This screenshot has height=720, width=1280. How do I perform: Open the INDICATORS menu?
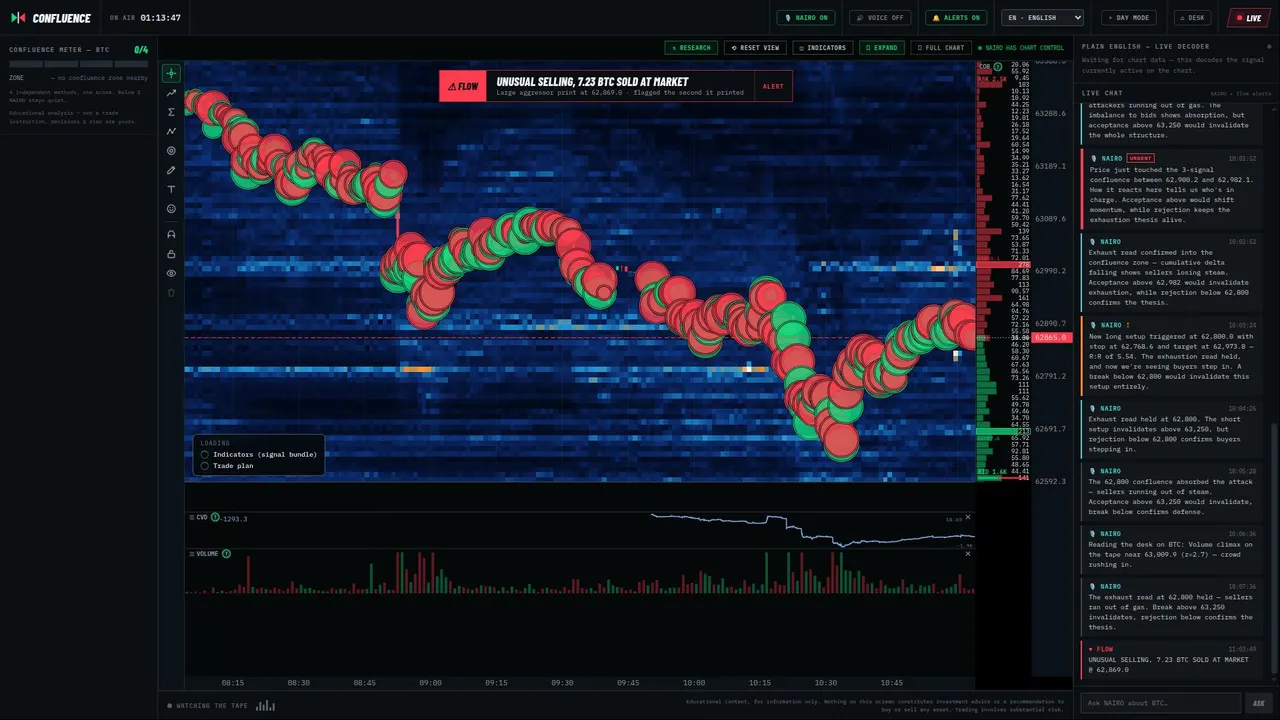coord(823,47)
